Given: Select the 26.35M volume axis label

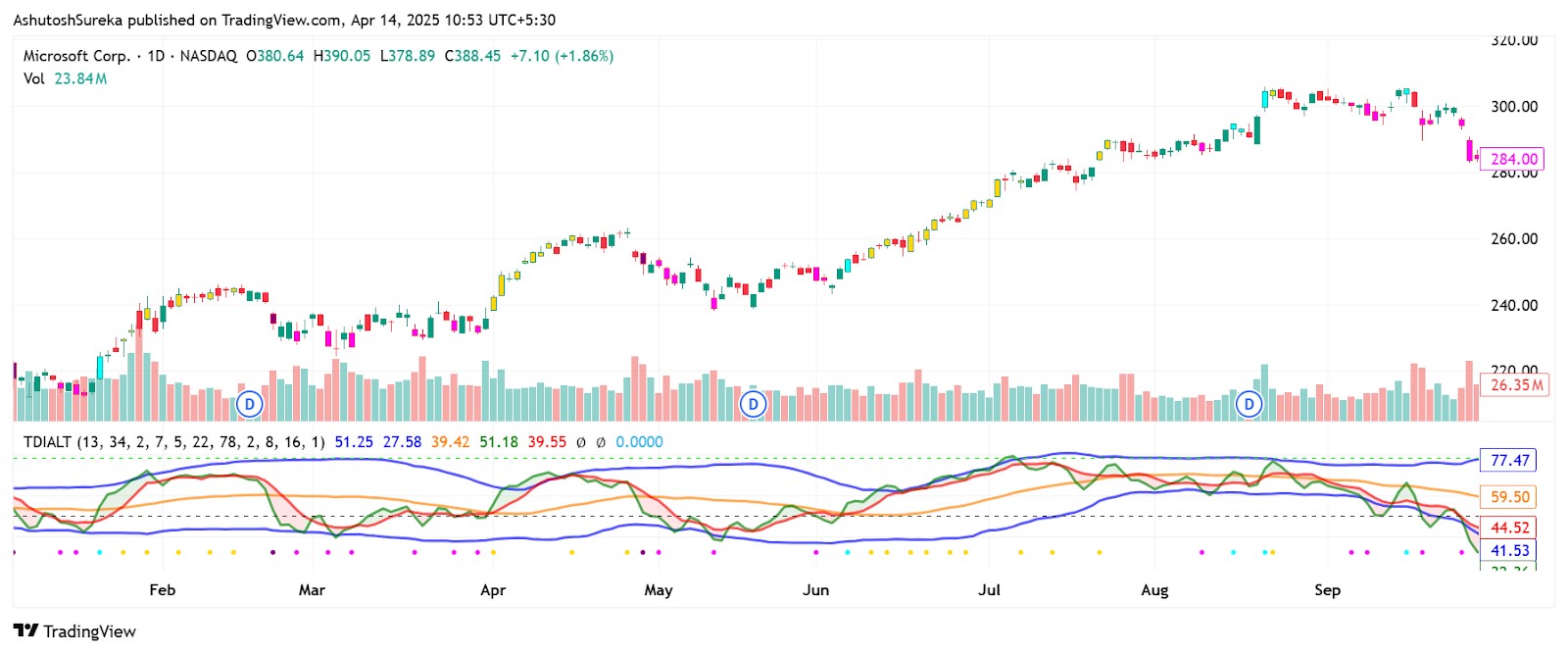Looking at the screenshot, I should tap(1516, 385).
